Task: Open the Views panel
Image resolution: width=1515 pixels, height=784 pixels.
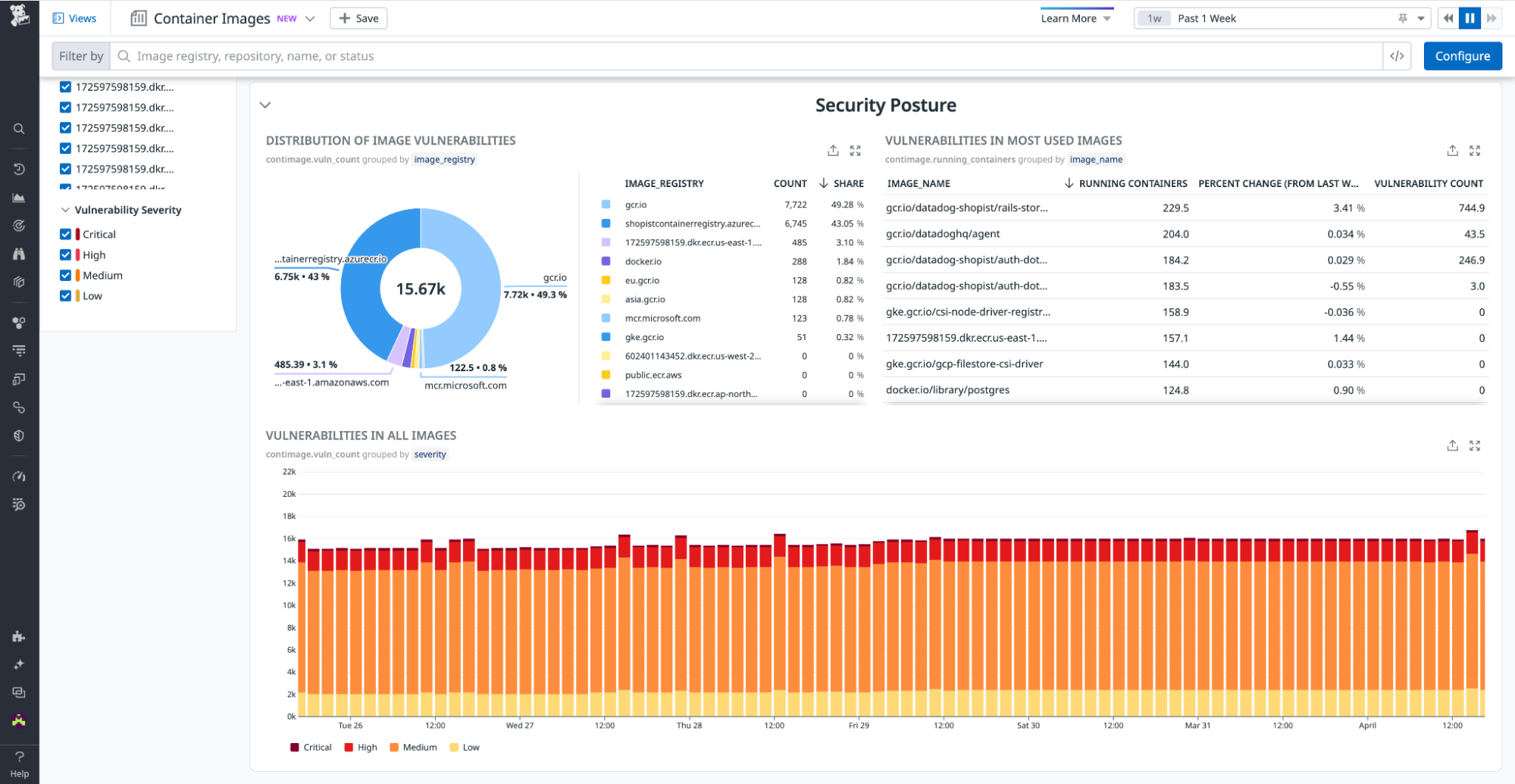Action: (74, 18)
